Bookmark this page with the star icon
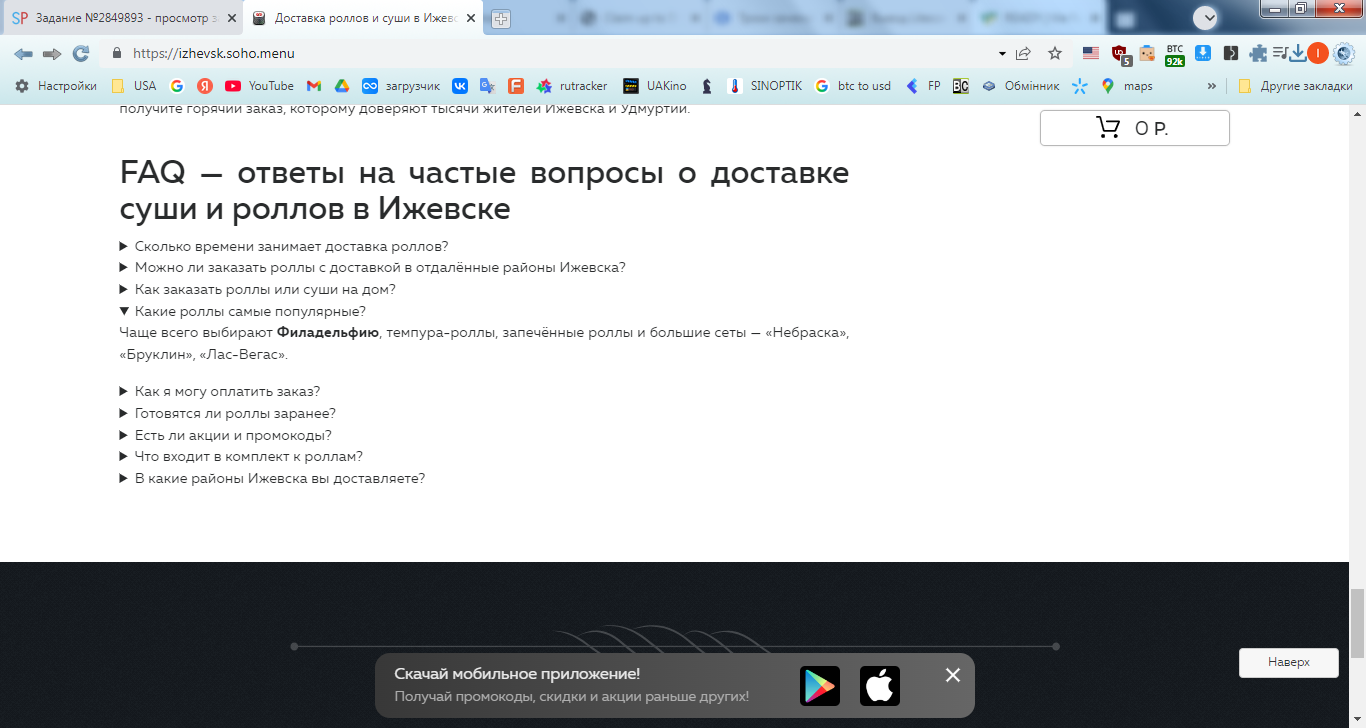The width and height of the screenshot is (1366, 728). tap(1055, 53)
